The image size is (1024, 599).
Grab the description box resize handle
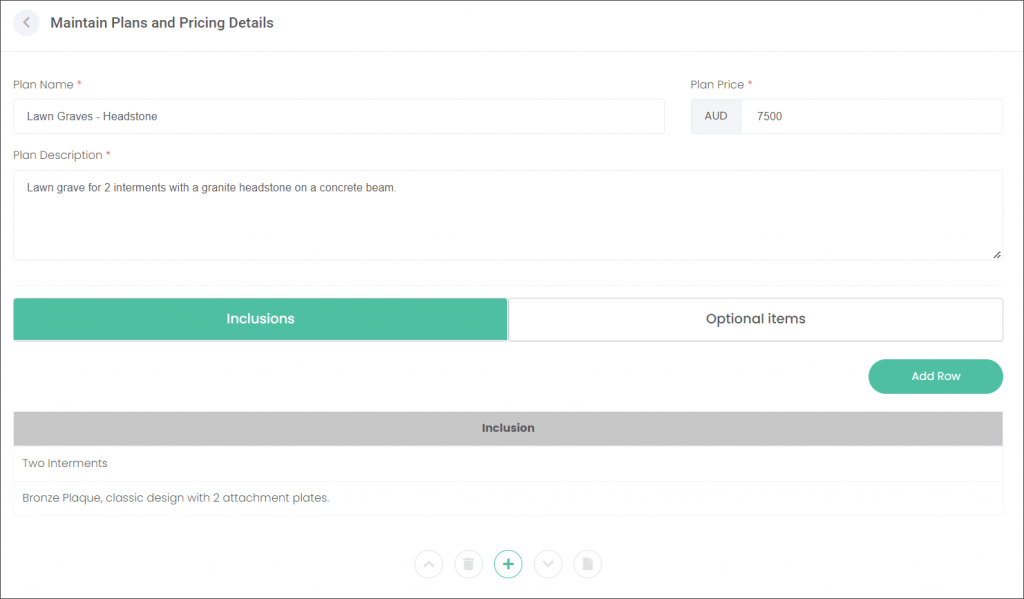997,255
